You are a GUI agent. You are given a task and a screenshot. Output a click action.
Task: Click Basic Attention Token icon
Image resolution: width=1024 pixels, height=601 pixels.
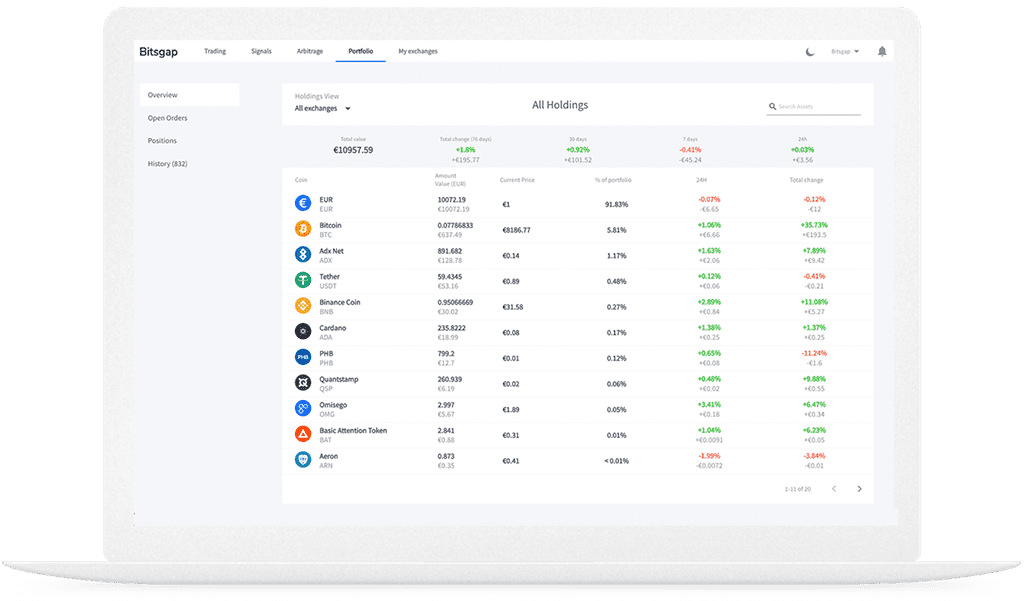(x=303, y=434)
